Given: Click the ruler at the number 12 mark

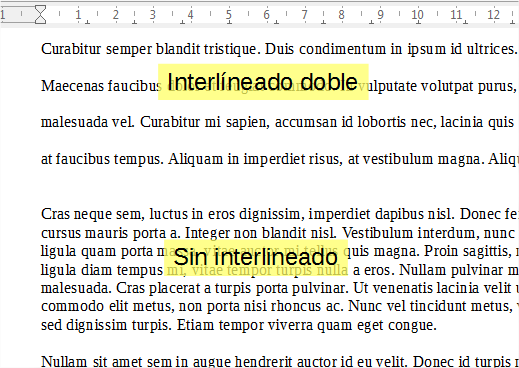Looking at the screenshot, I should pos(493,15).
